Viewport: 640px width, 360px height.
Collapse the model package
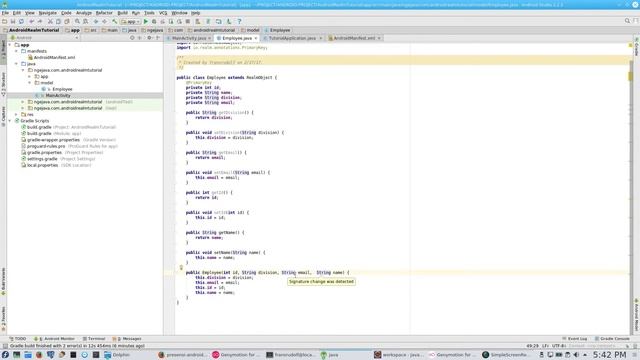pyautogui.click(x=30, y=83)
